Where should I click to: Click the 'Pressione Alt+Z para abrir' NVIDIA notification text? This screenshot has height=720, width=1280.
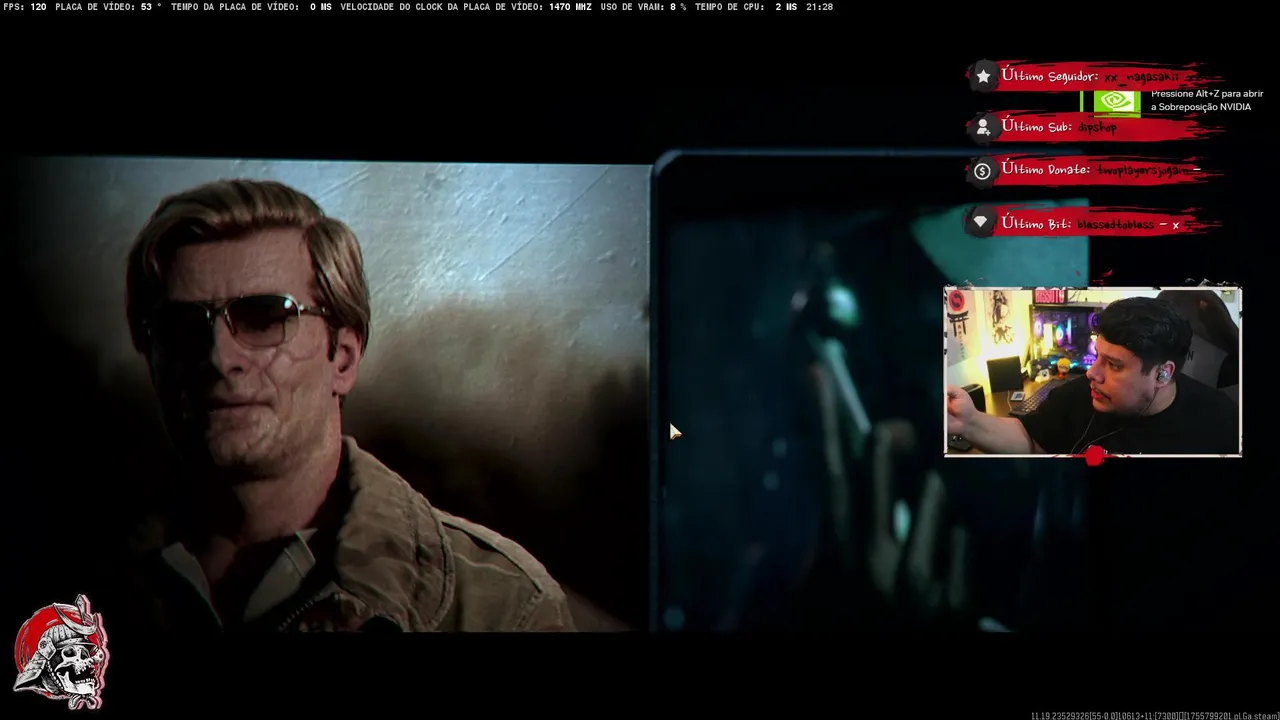(x=1207, y=100)
